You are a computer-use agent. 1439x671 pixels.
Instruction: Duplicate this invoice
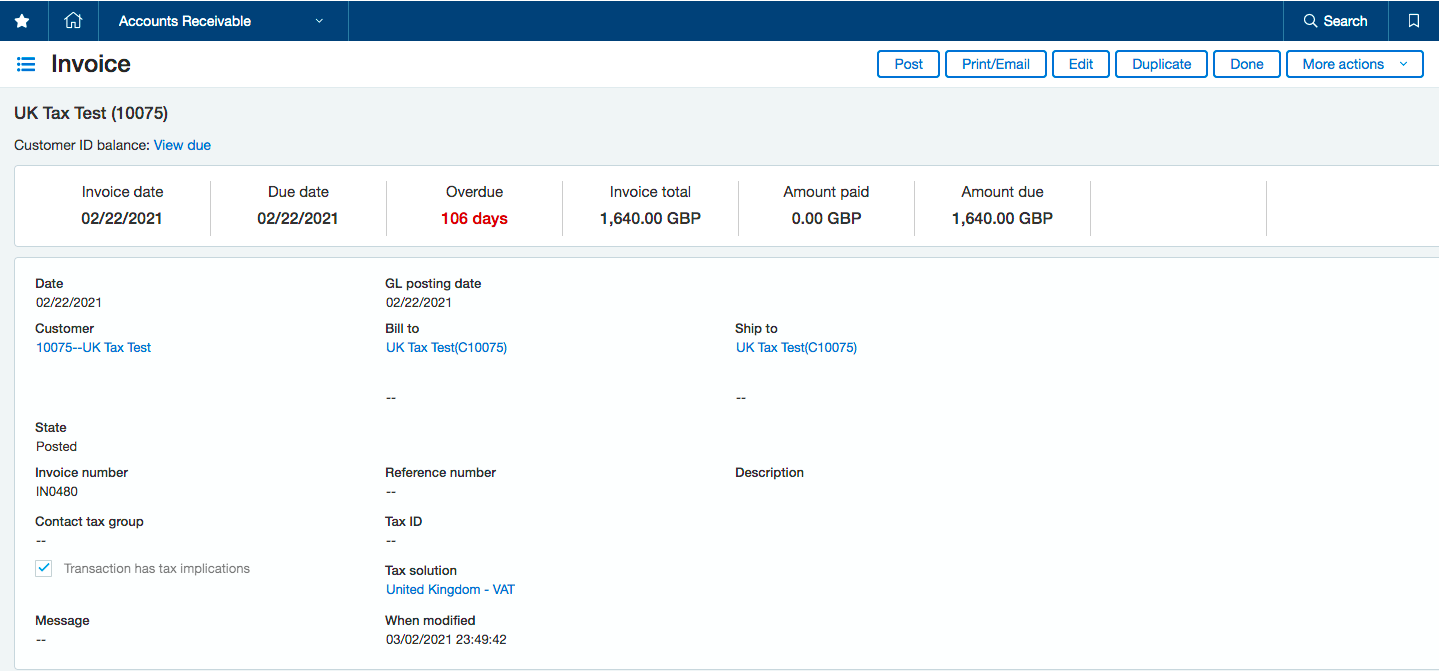point(1161,63)
